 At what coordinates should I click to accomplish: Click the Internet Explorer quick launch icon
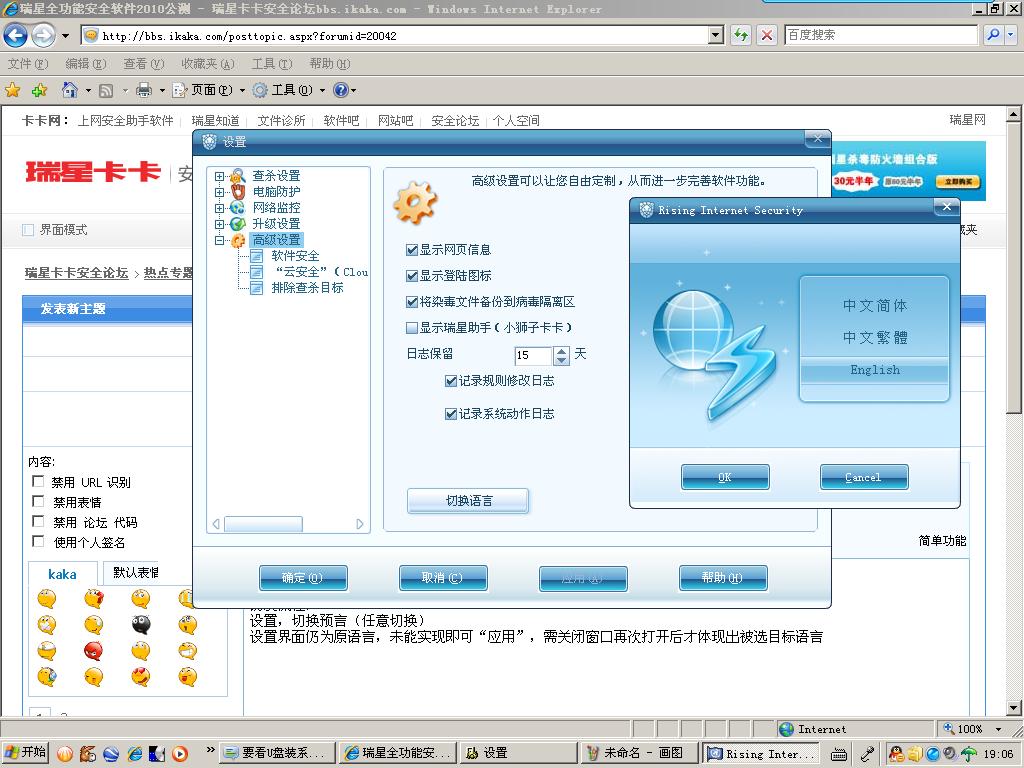(135, 753)
